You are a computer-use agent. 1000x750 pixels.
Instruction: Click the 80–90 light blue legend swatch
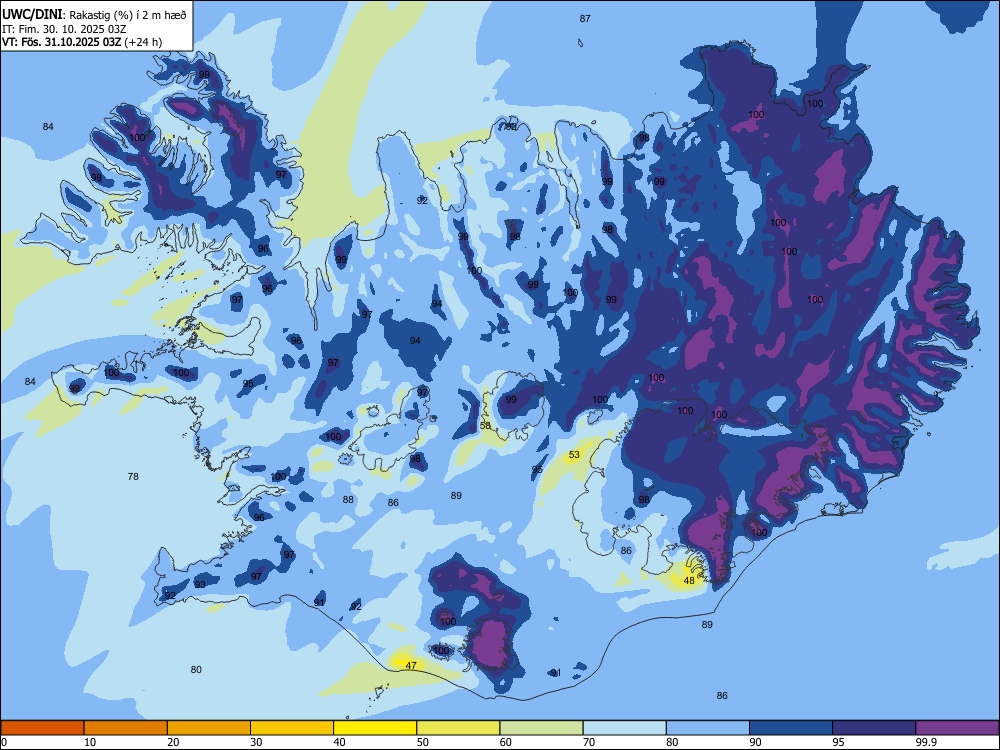tap(708, 728)
